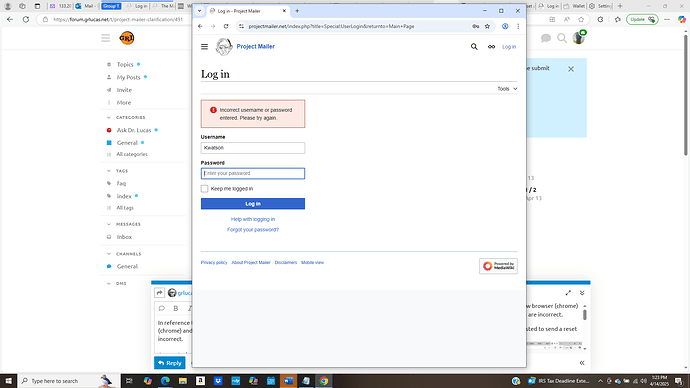Open Chrome tab search dropdown arrow
The width and height of the screenshot is (690, 388).
(x=199, y=11)
